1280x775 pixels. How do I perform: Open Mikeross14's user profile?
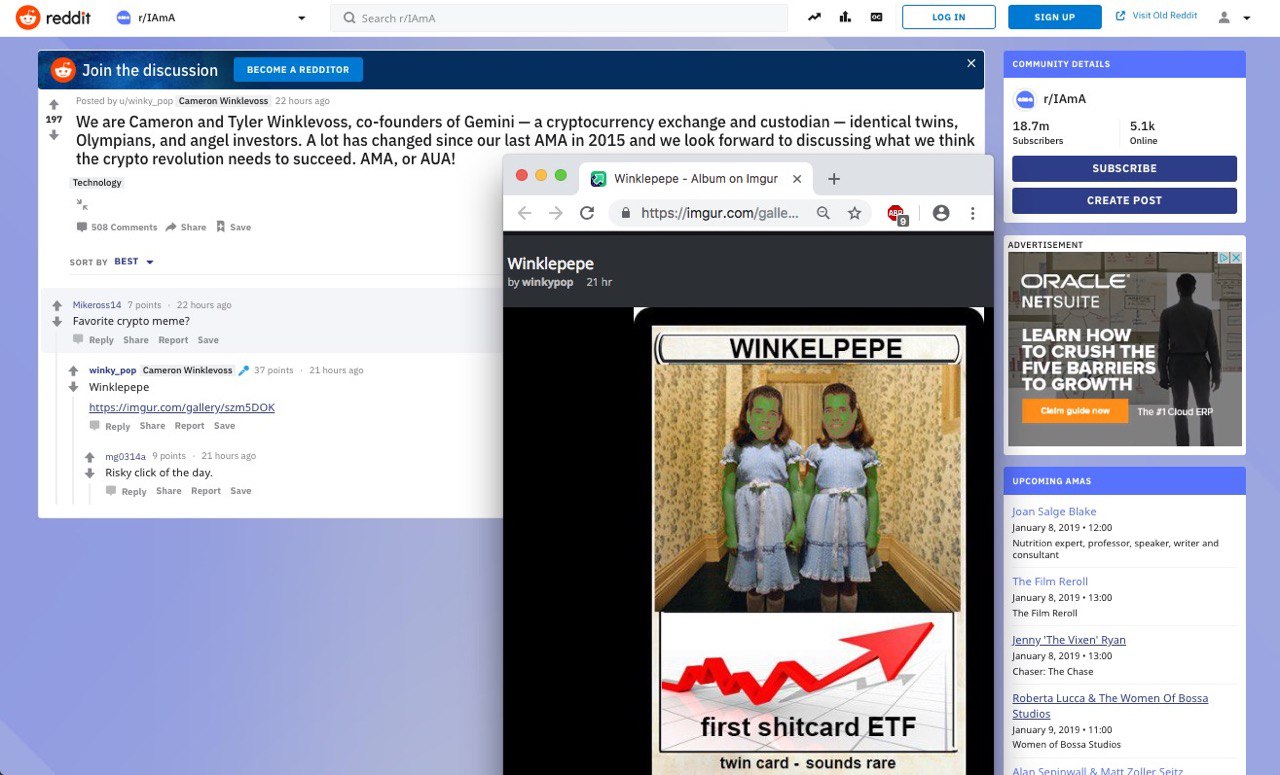97,305
